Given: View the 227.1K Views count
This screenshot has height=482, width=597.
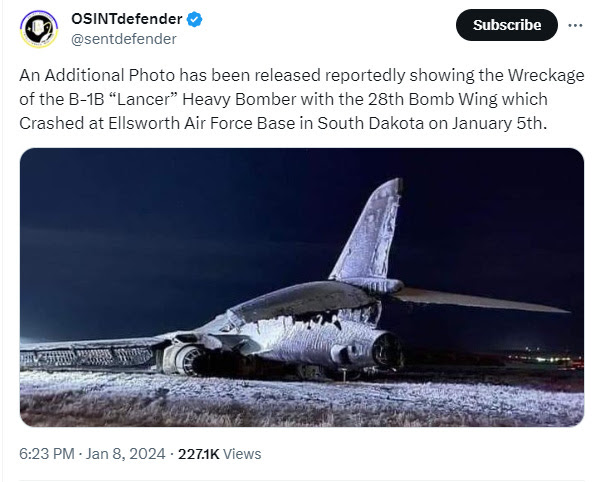Looking at the screenshot, I should (220, 454).
